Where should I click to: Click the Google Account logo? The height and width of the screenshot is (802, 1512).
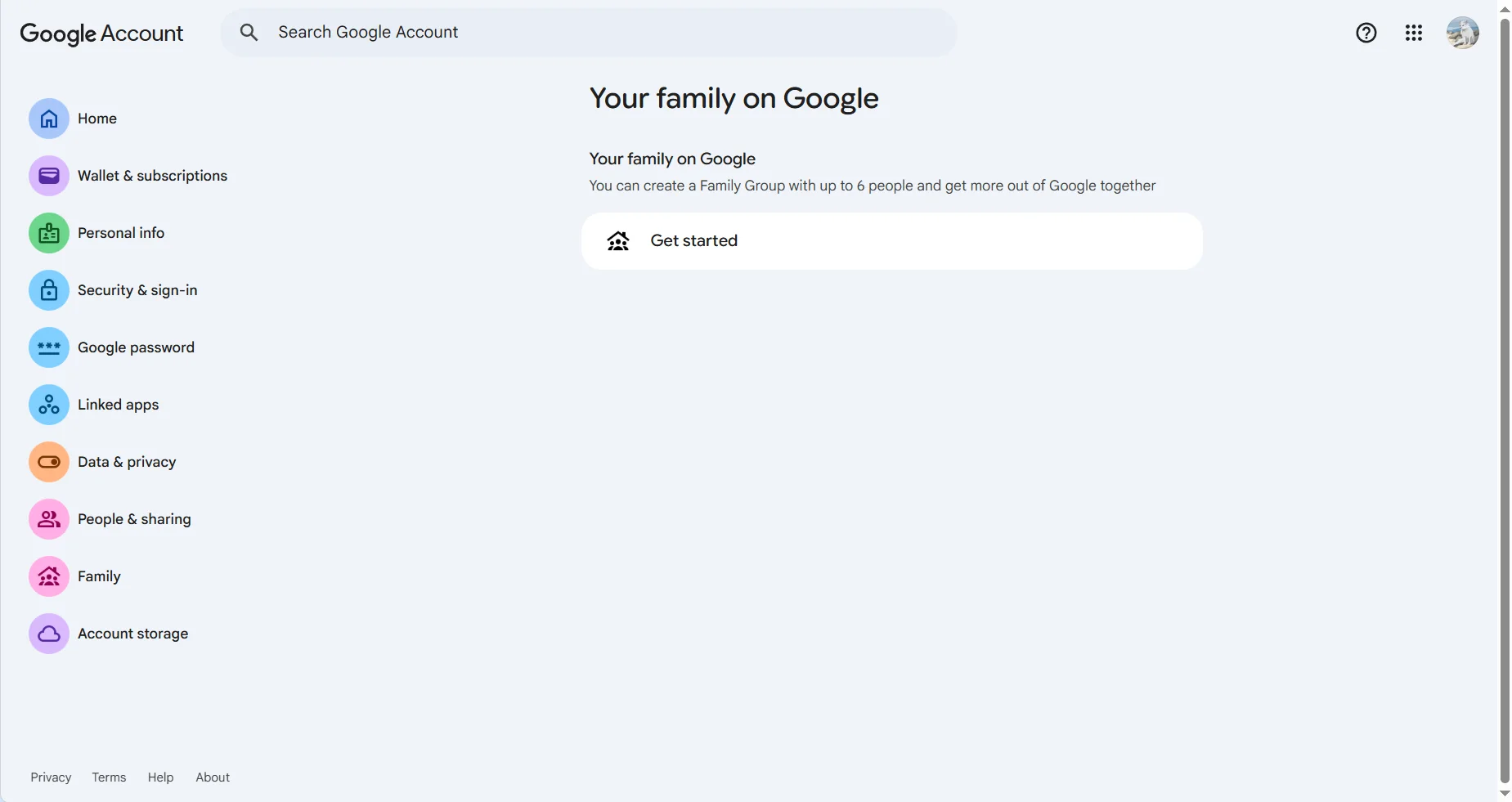tap(101, 34)
